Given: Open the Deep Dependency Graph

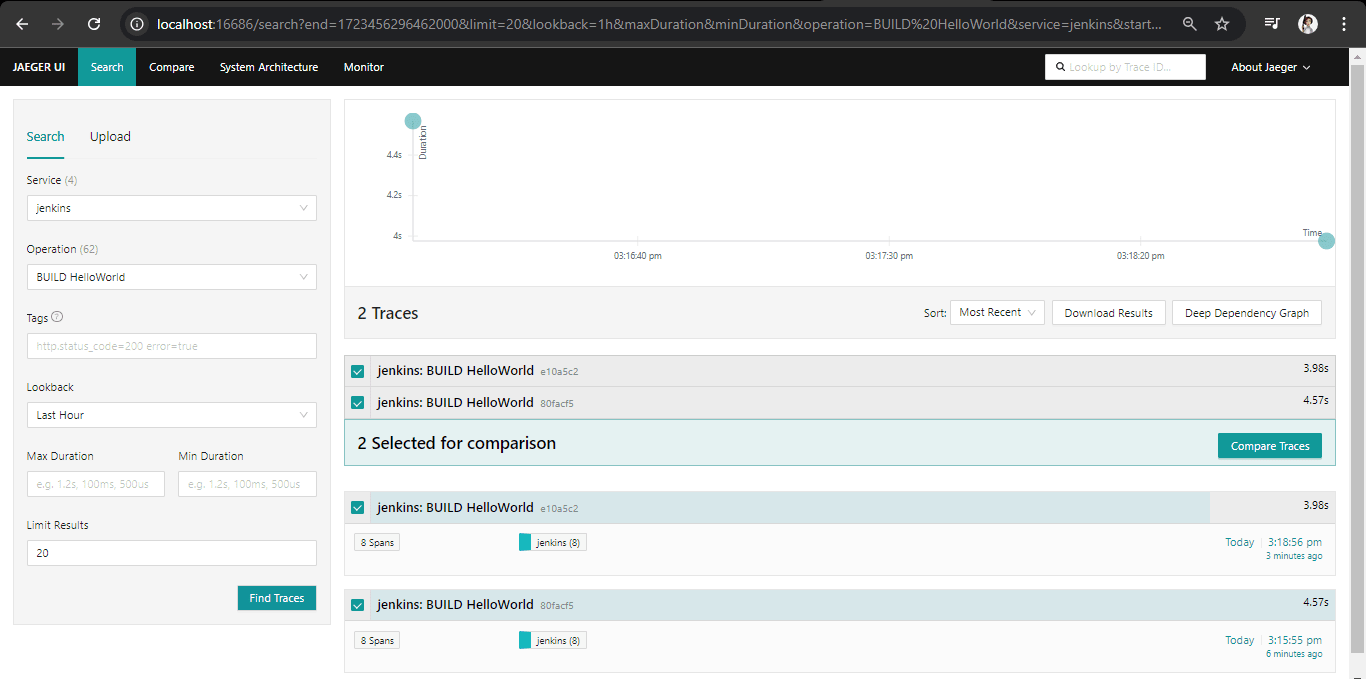Looking at the screenshot, I should tap(1247, 313).
